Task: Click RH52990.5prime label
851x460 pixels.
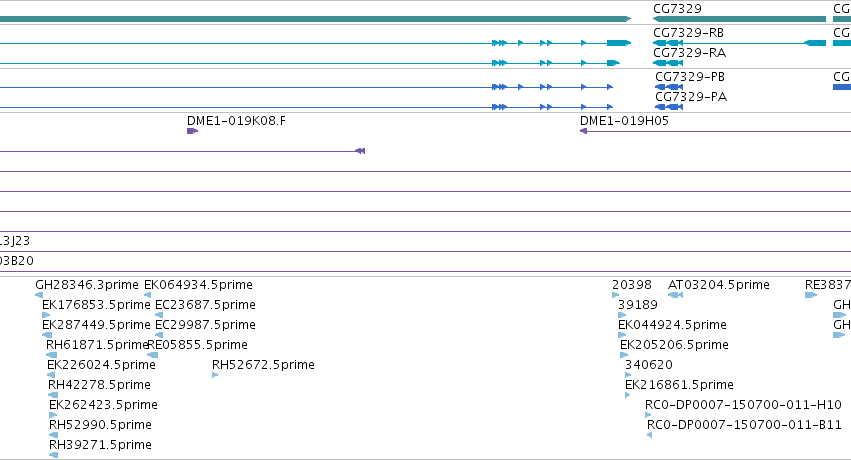Action: point(100,425)
